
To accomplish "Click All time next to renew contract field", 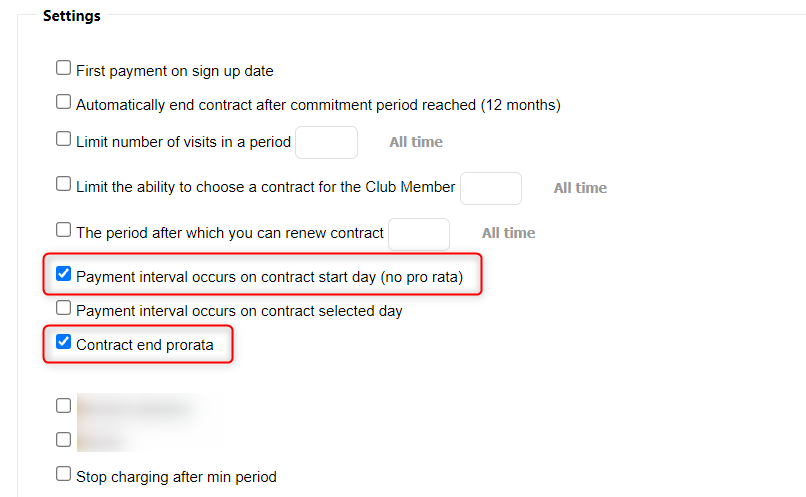I will (508, 233).
